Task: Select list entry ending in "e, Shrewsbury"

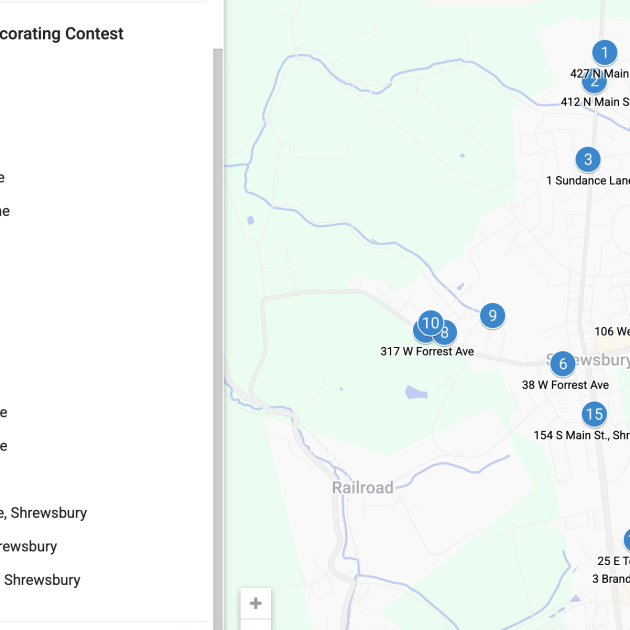Action: click(44, 513)
